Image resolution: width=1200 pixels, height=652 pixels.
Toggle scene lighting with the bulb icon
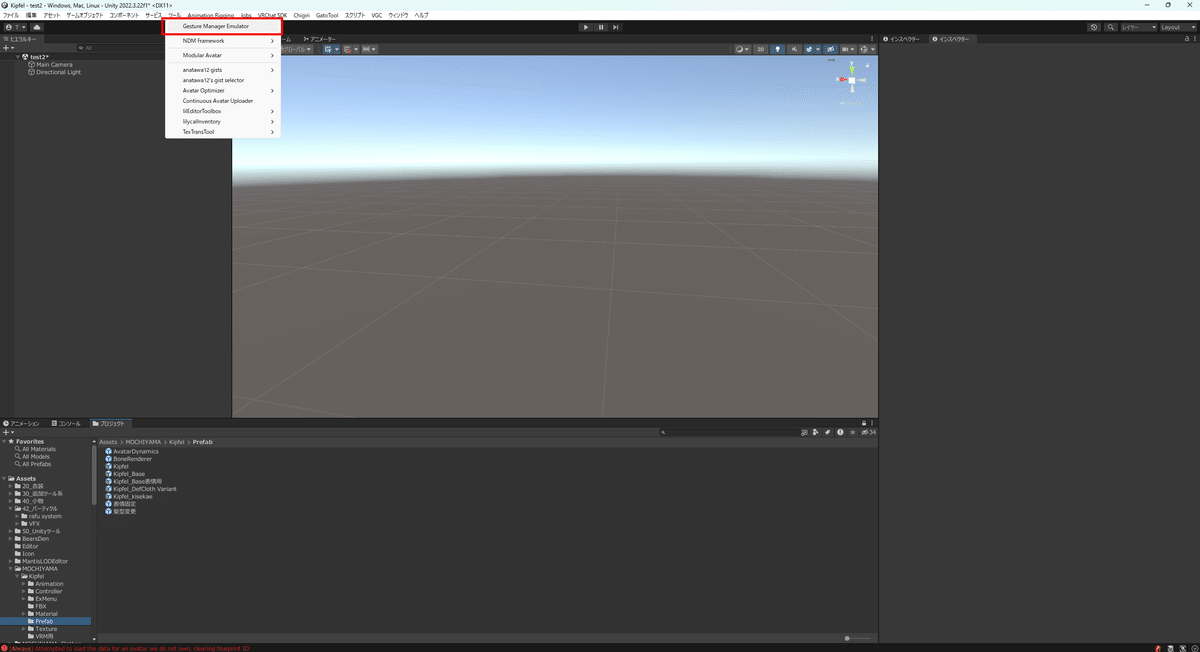point(778,48)
